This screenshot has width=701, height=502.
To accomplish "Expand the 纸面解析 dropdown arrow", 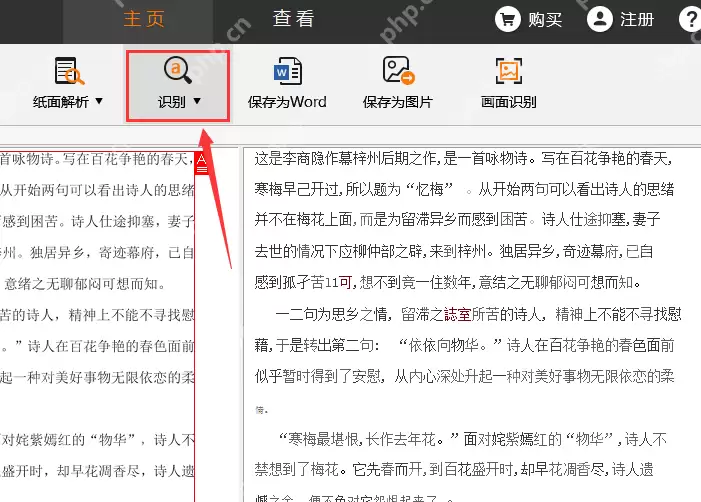I will point(99,101).
